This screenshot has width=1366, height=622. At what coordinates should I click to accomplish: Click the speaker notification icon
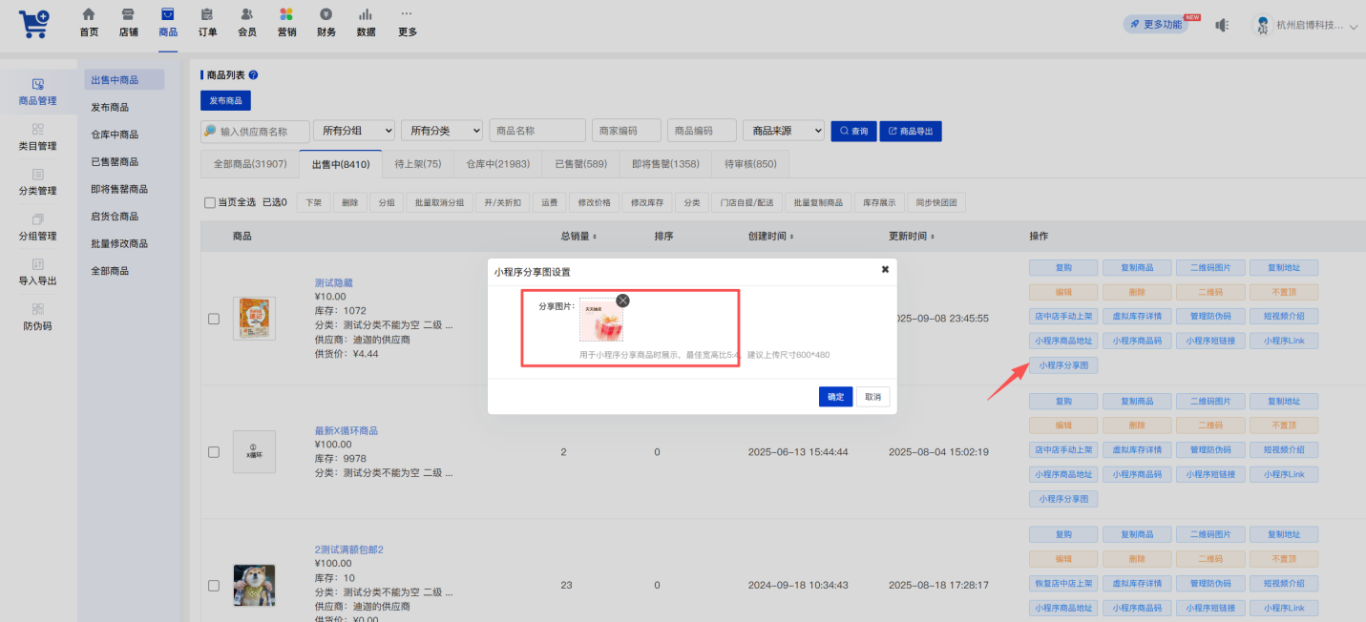[1222, 24]
